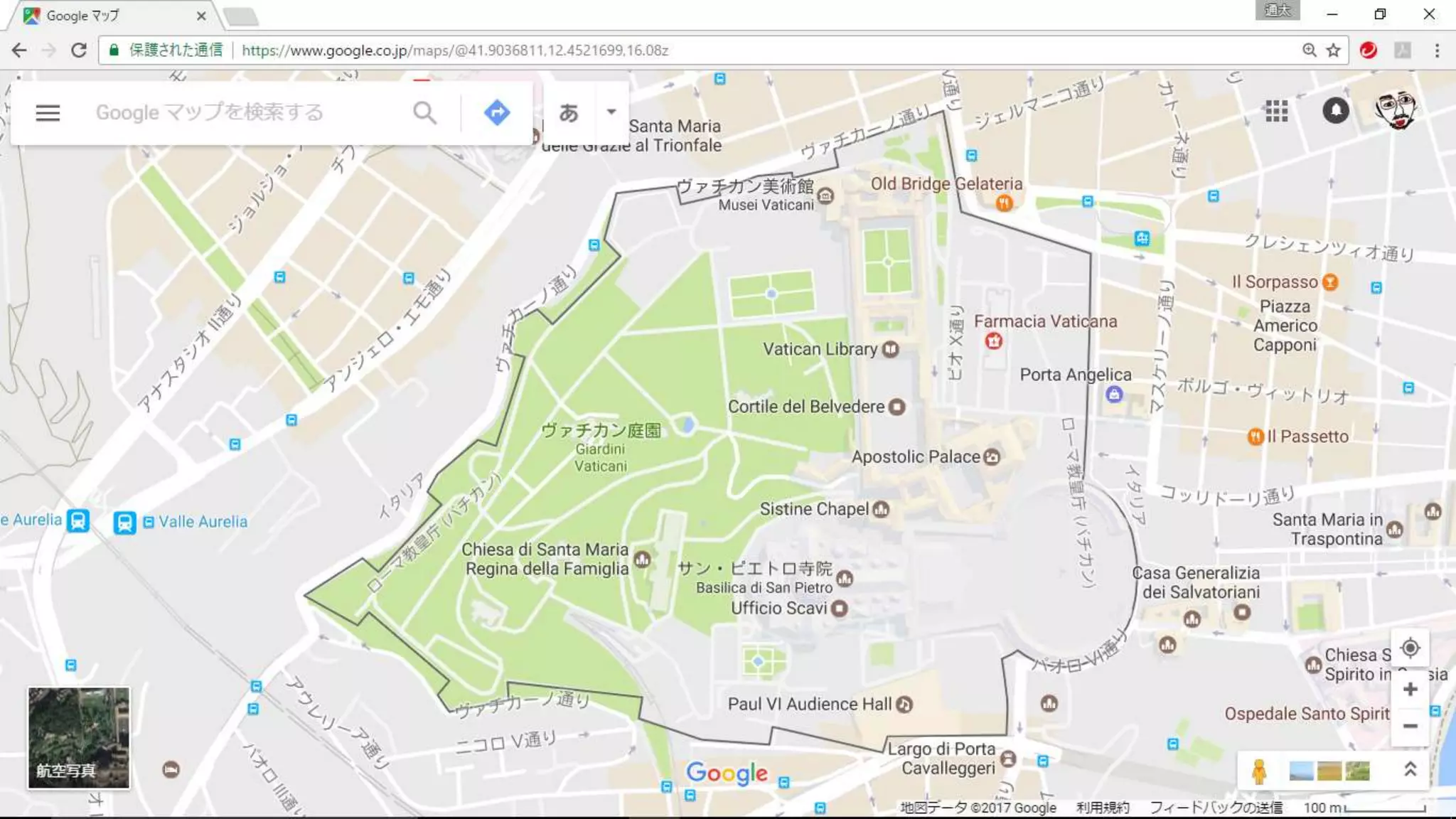
Task: Expand the imagery strip with double chevron
Action: (x=1410, y=769)
